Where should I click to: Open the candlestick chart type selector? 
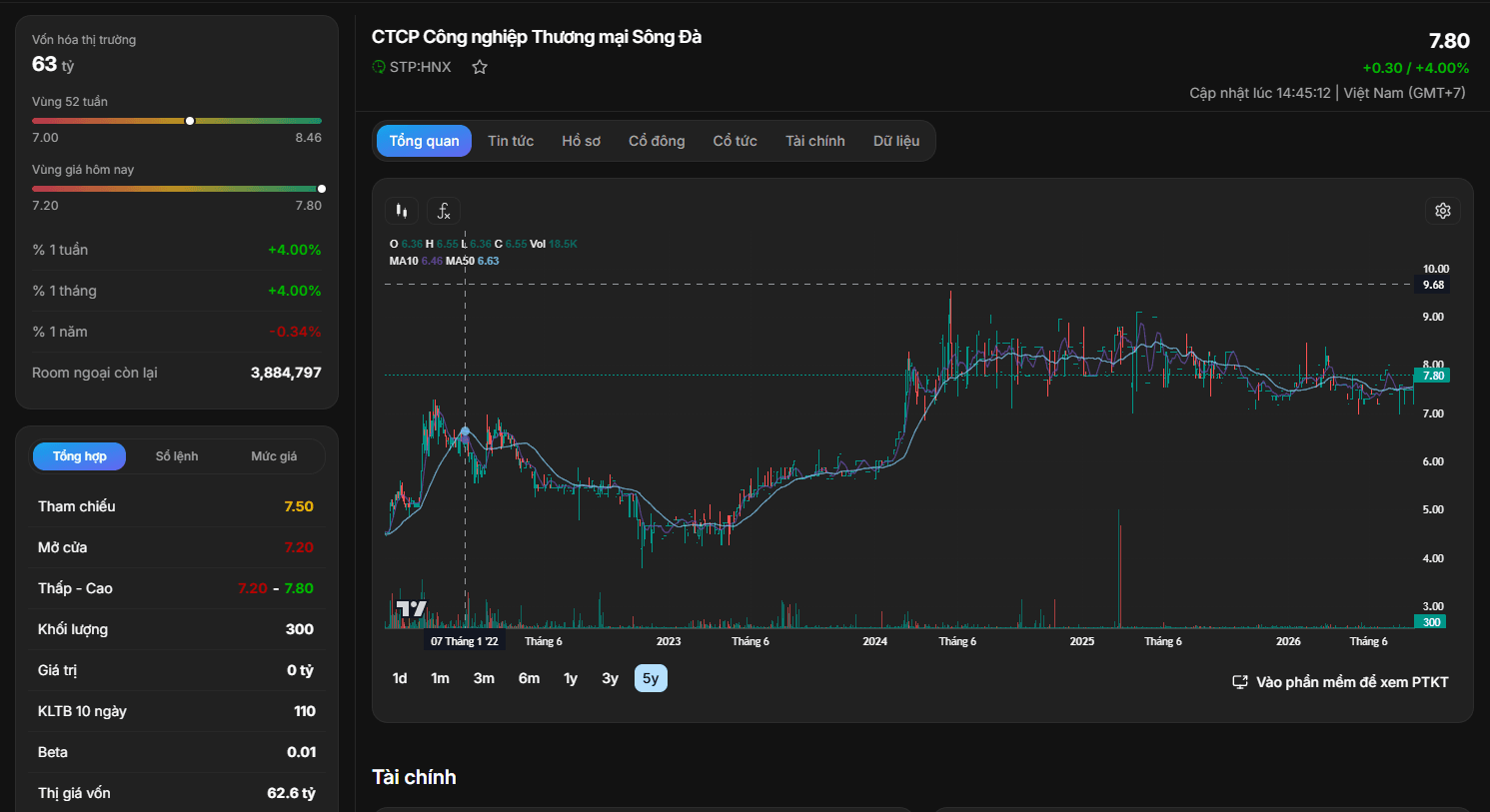click(x=402, y=211)
